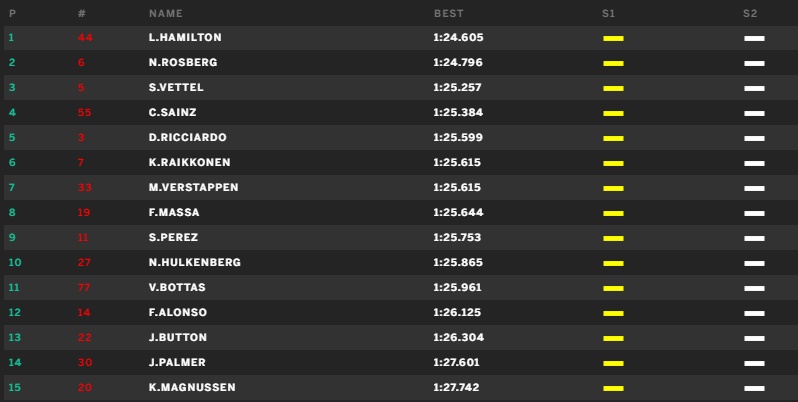Click position 10 in the P column

[15, 263]
